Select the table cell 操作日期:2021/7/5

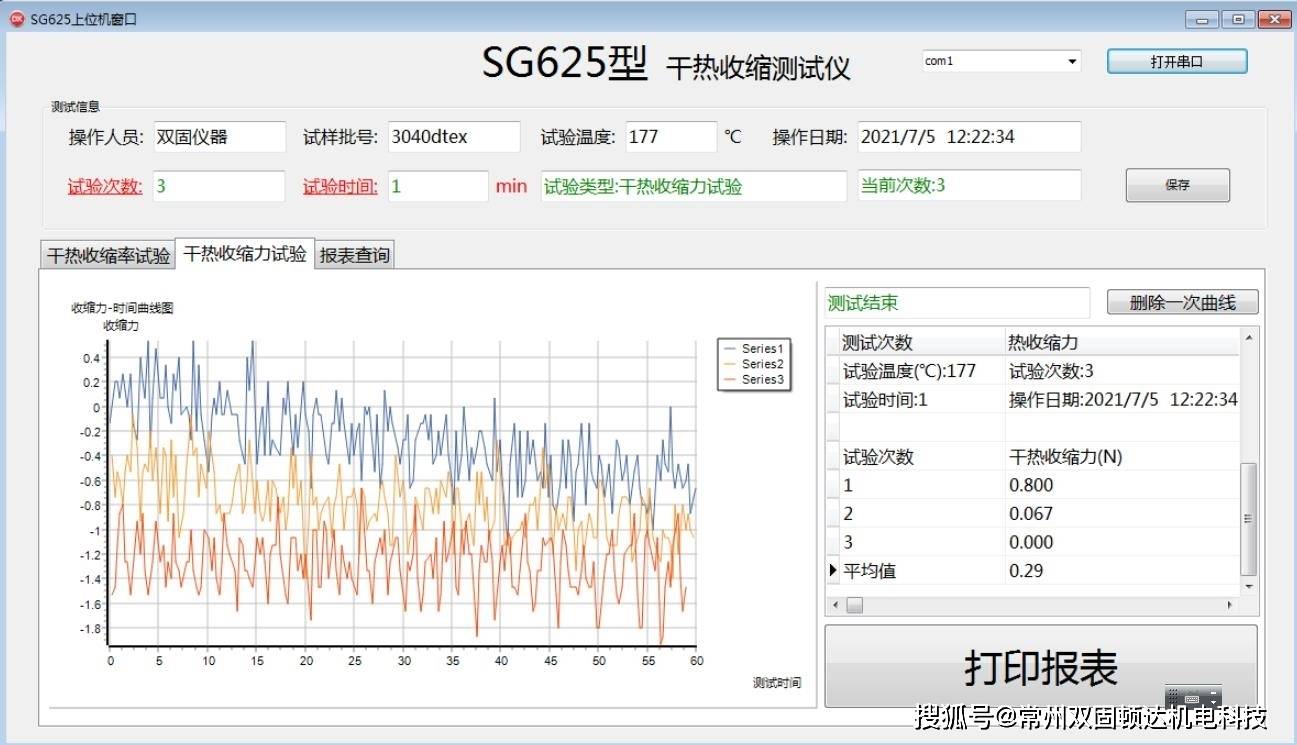coord(1122,399)
